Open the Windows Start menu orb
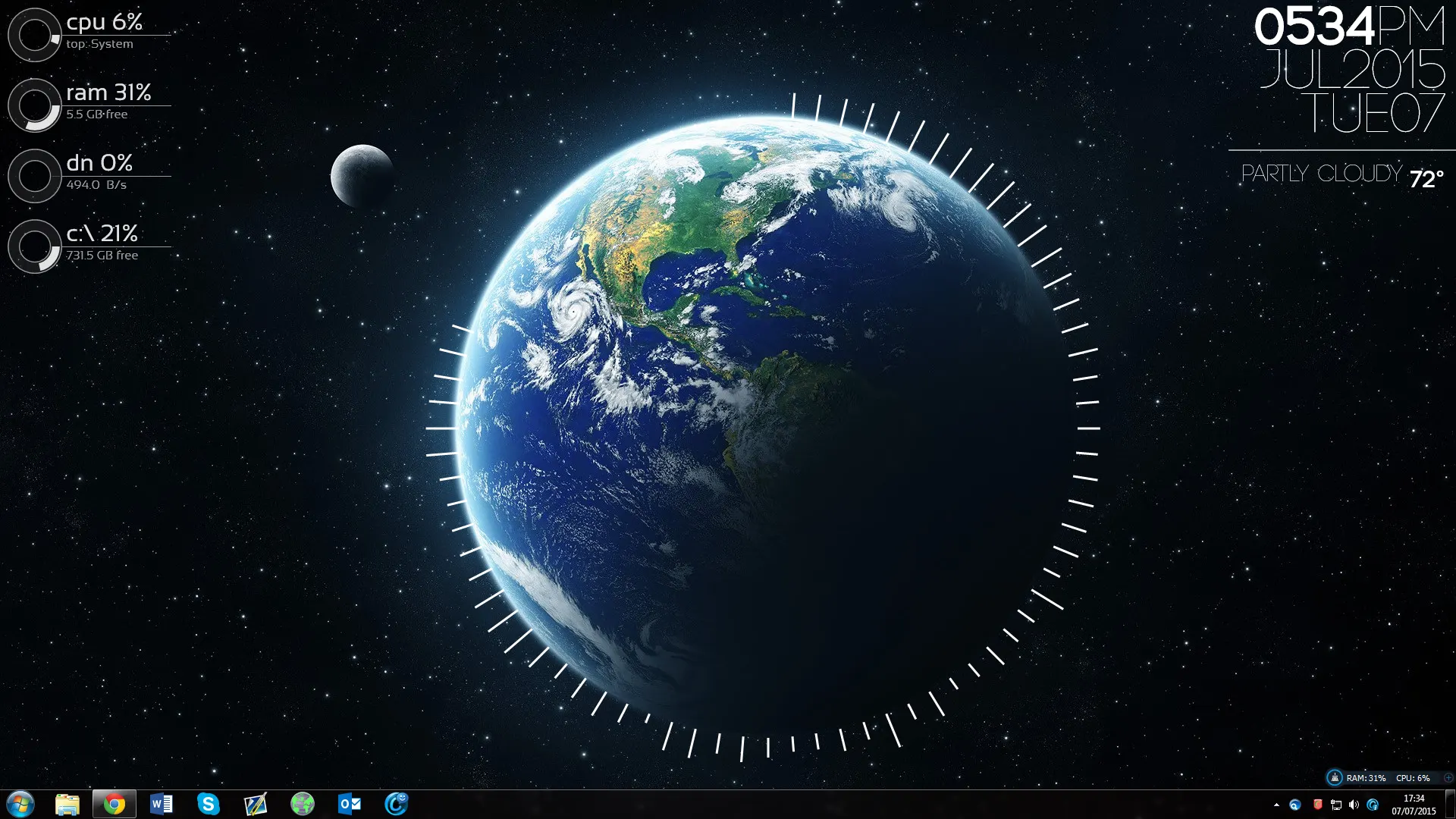 (20, 804)
